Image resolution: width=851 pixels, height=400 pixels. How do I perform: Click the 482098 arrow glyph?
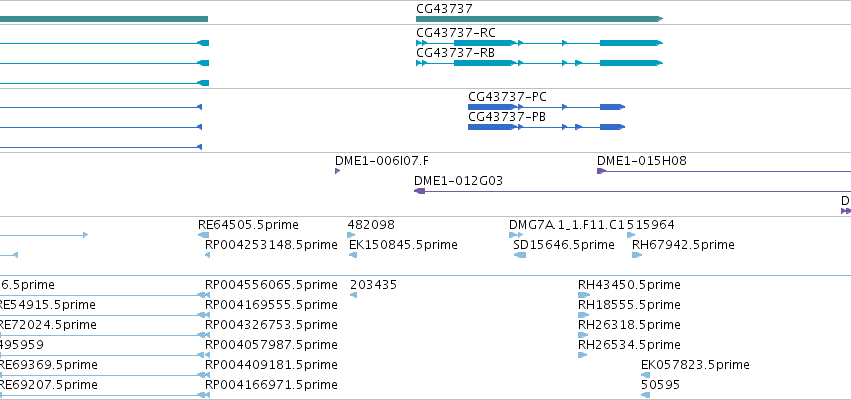point(351,235)
